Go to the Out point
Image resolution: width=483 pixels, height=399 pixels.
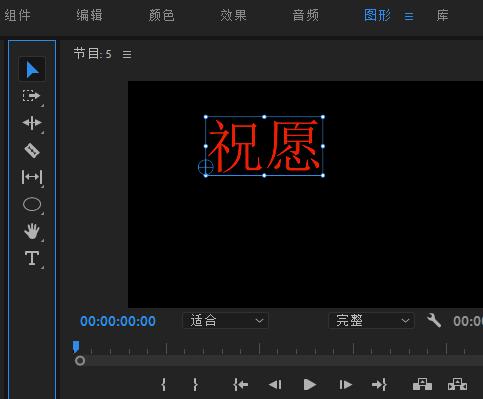coord(379,385)
